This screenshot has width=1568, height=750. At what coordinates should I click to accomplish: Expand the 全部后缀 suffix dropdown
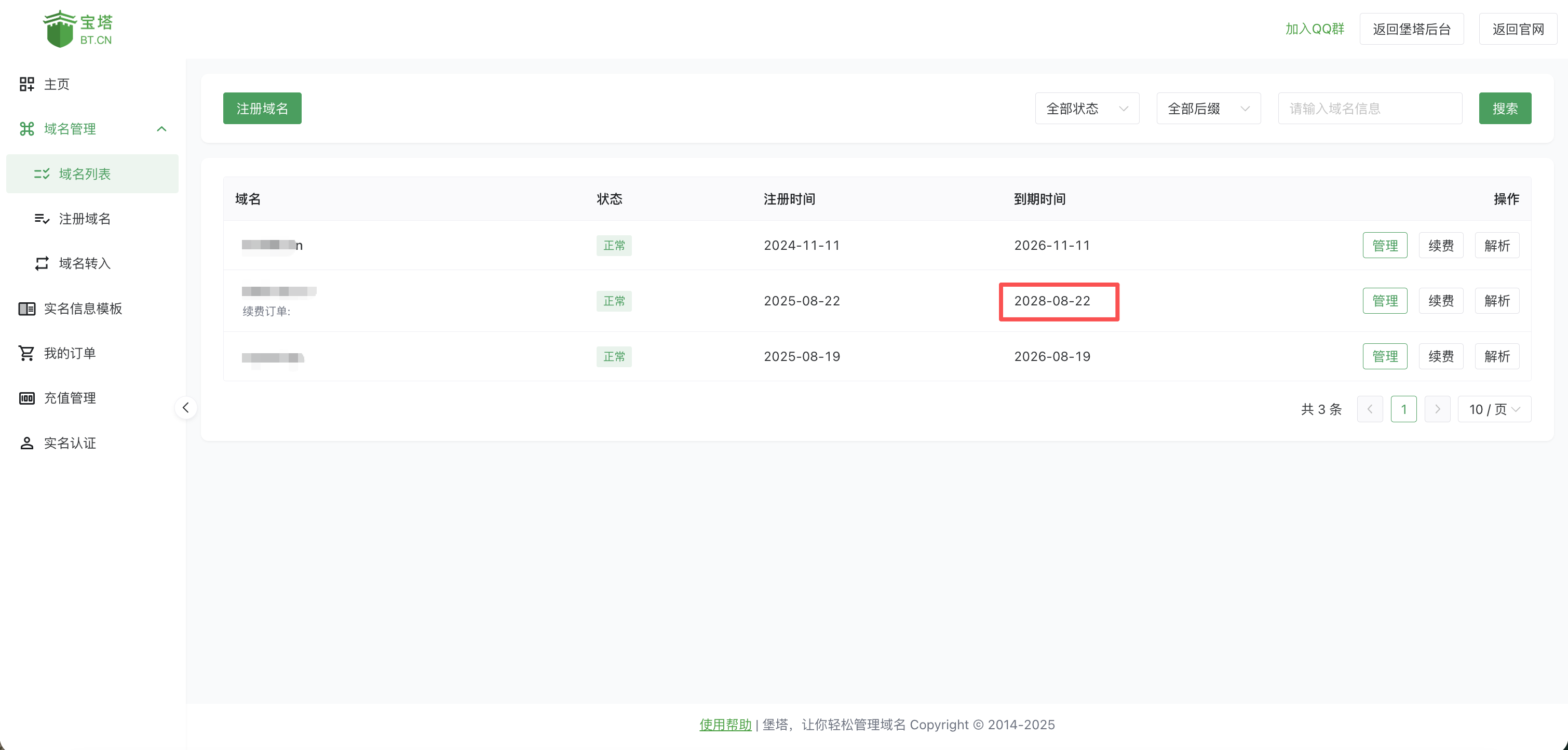1208,108
